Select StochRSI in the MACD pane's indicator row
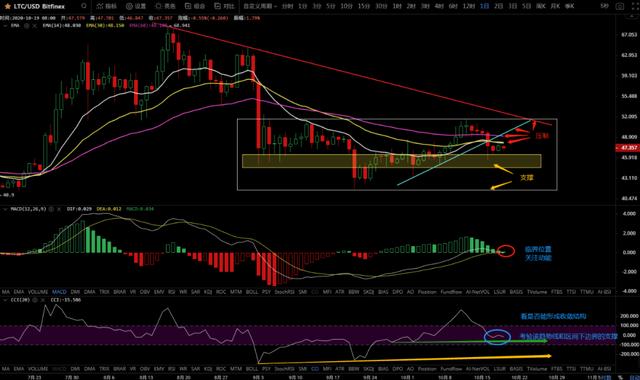640x380 pixels. [285, 292]
